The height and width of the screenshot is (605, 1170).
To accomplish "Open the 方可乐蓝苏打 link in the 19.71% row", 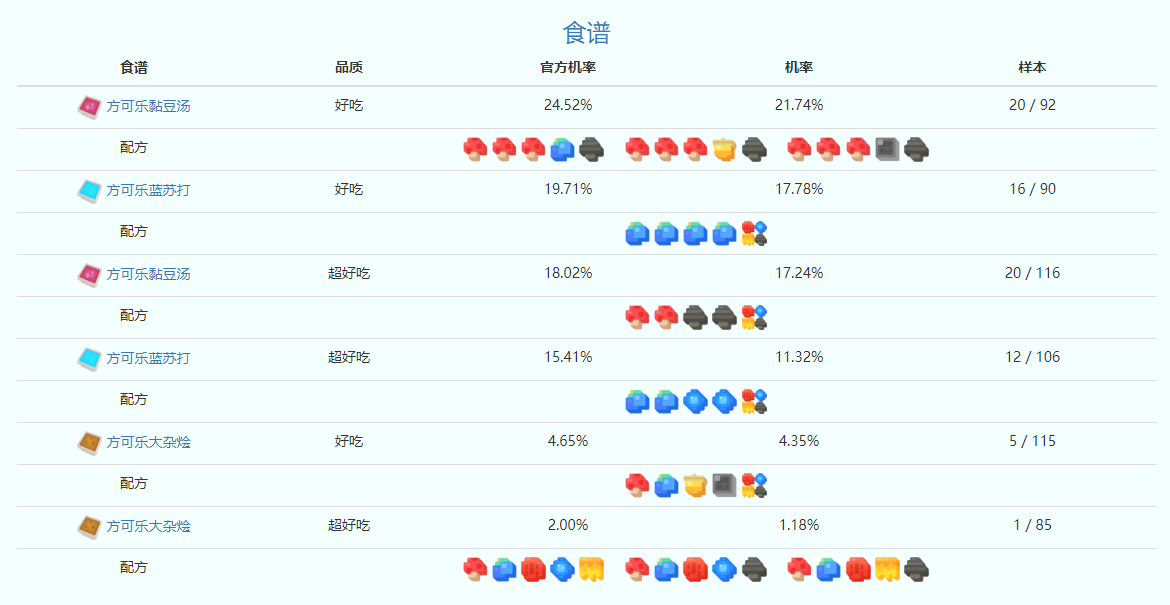I will 148,190.
